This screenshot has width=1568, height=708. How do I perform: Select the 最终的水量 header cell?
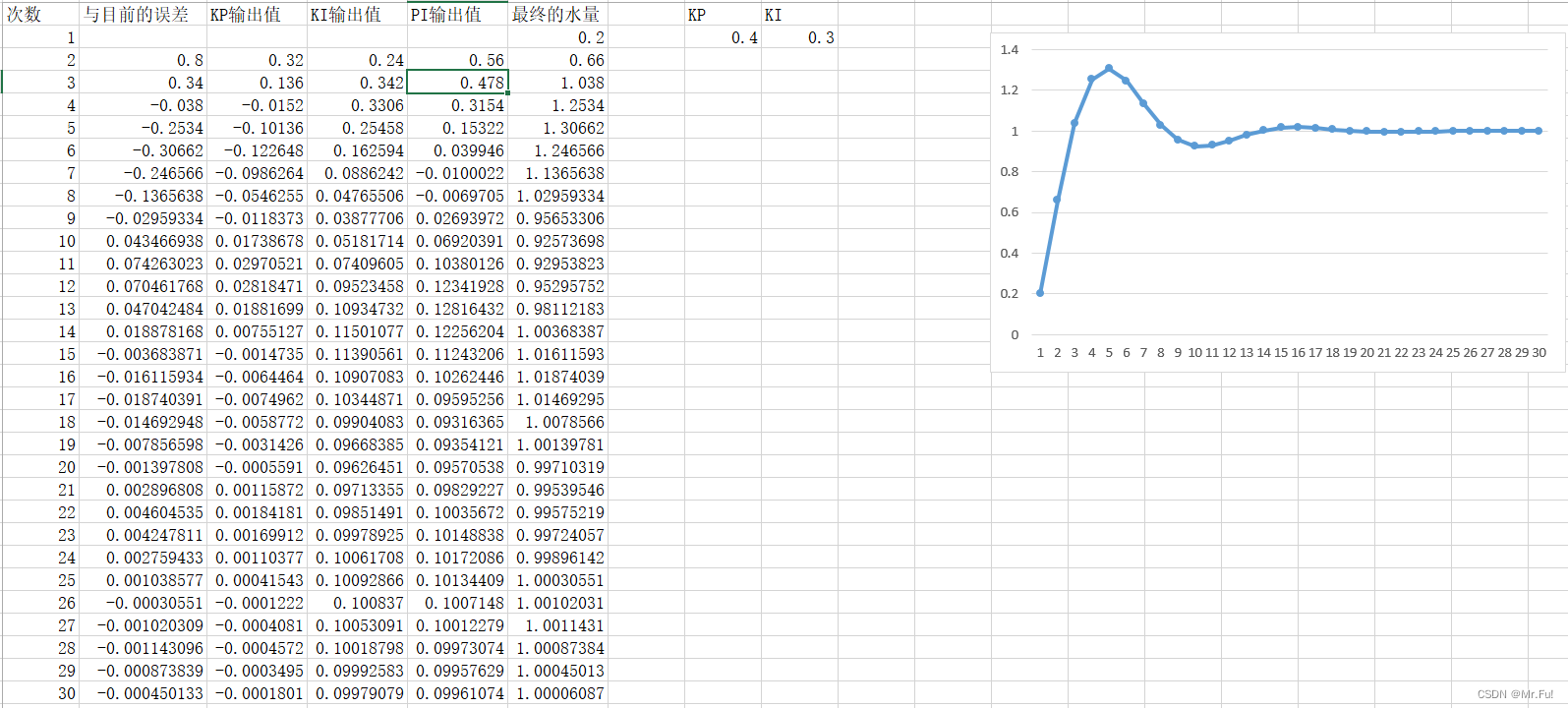(x=558, y=15)
